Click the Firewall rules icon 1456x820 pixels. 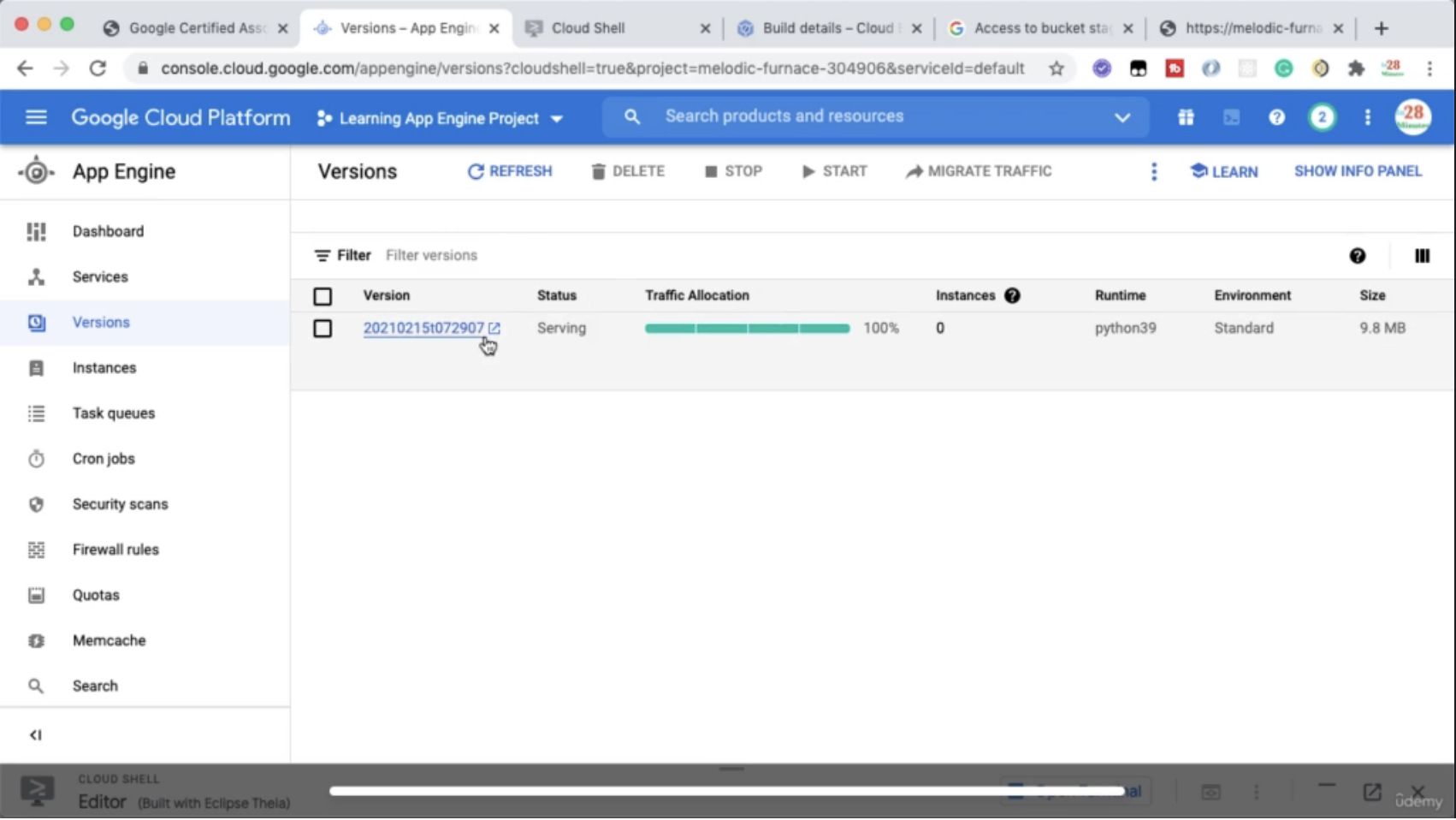[x=36, y=550]
